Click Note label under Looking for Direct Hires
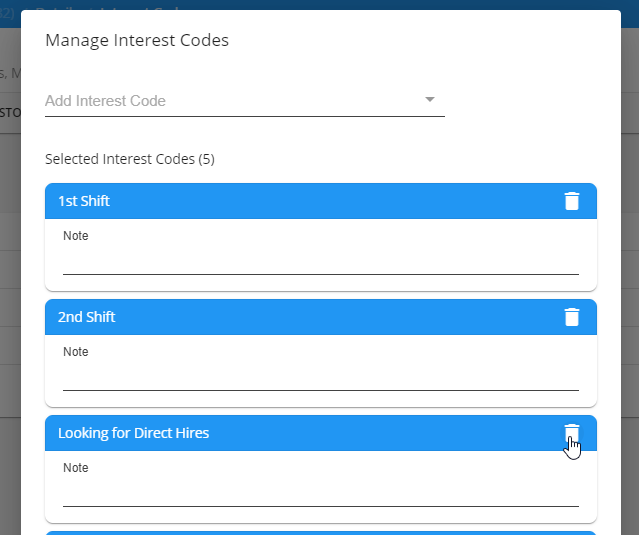Screen dimensions: 639x535 pos(76,468)
